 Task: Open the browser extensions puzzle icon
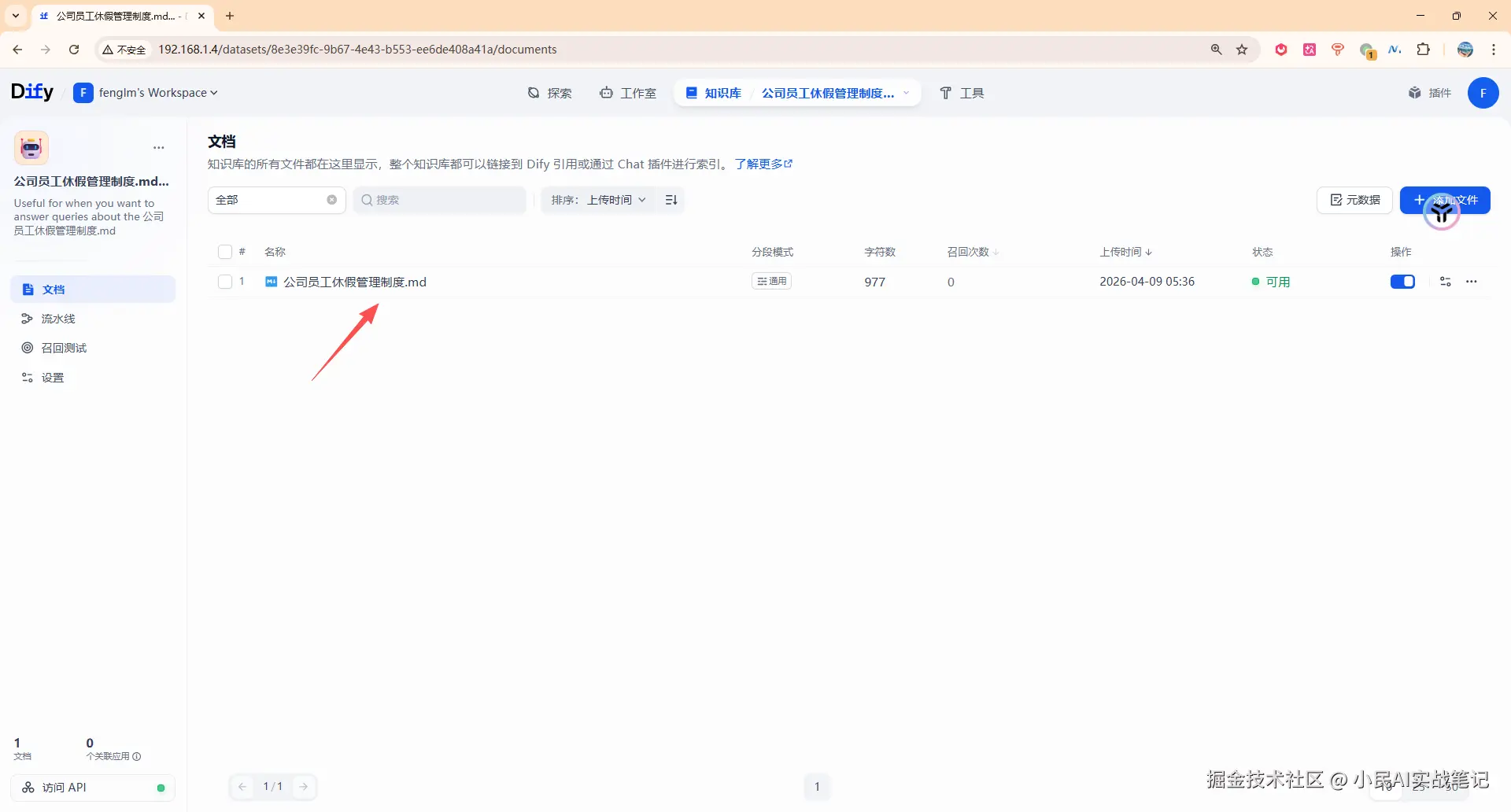point(1424,50)
